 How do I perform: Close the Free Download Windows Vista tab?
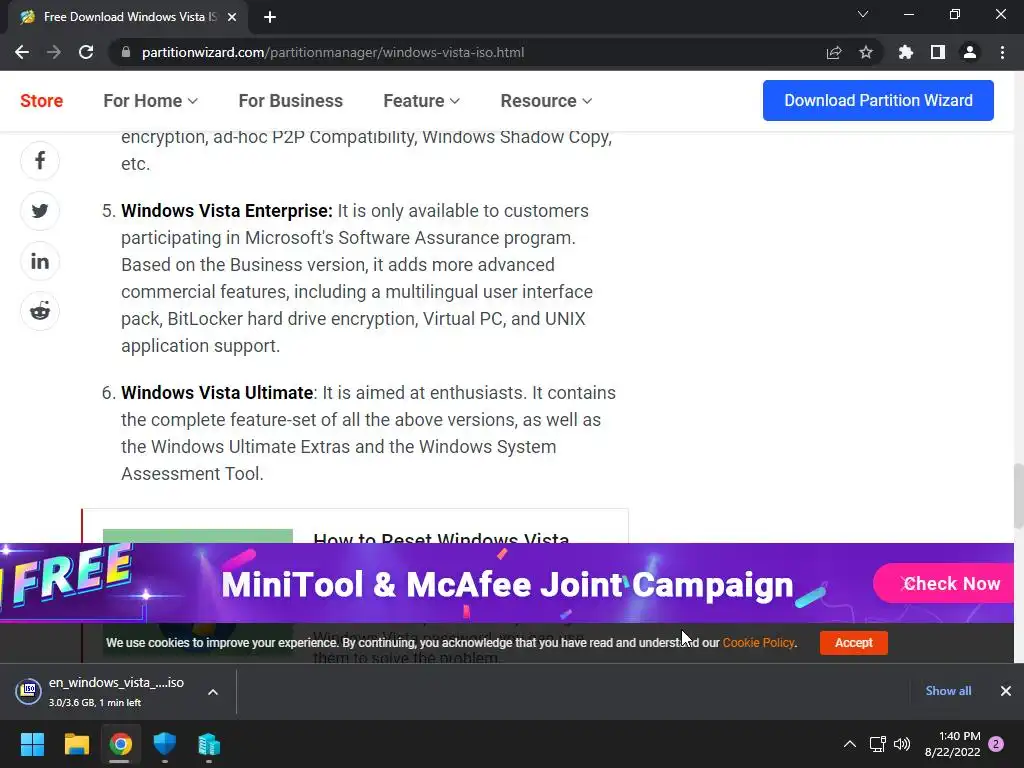point(232,17)
